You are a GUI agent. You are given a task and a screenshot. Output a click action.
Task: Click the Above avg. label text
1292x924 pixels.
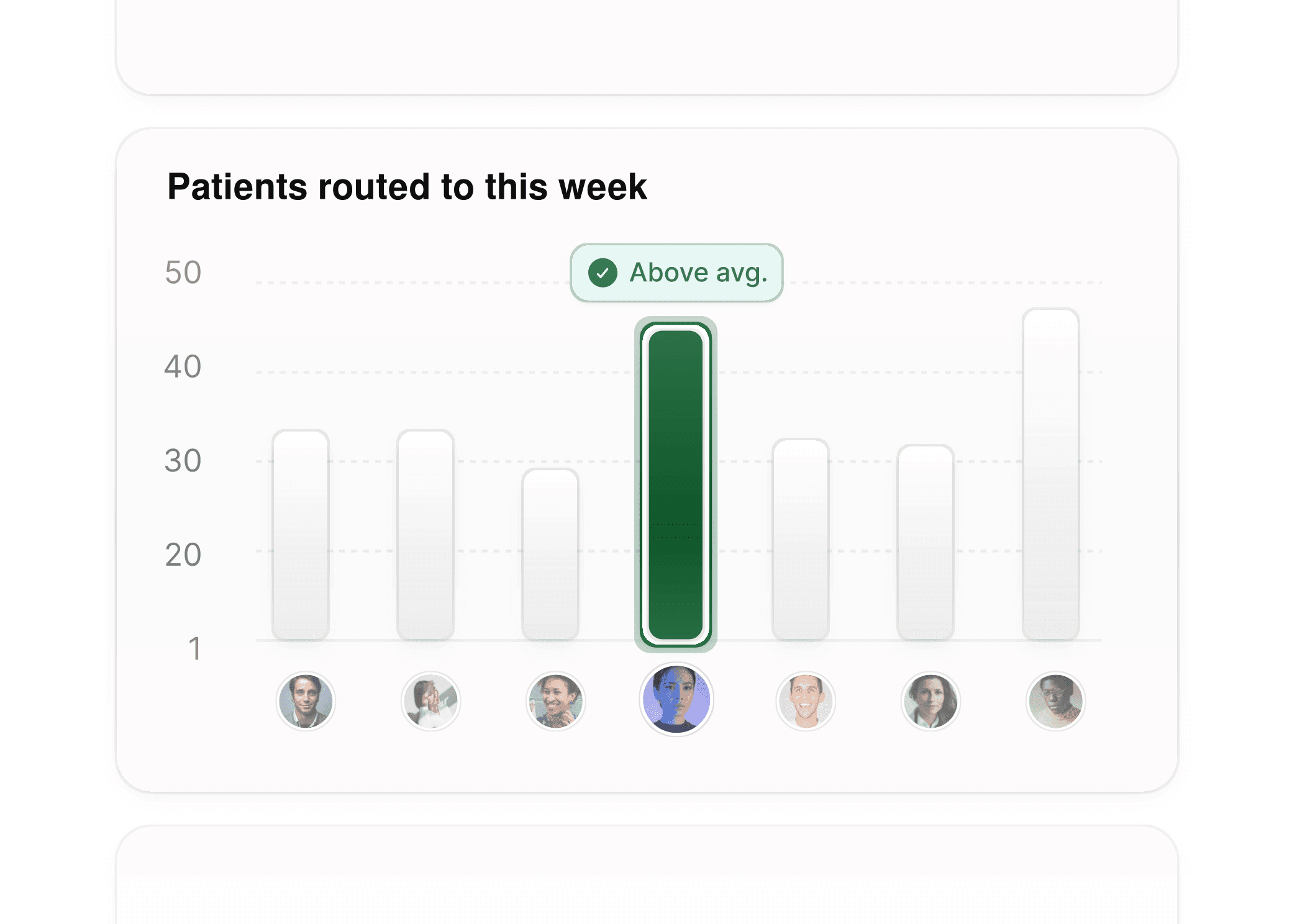698,272
